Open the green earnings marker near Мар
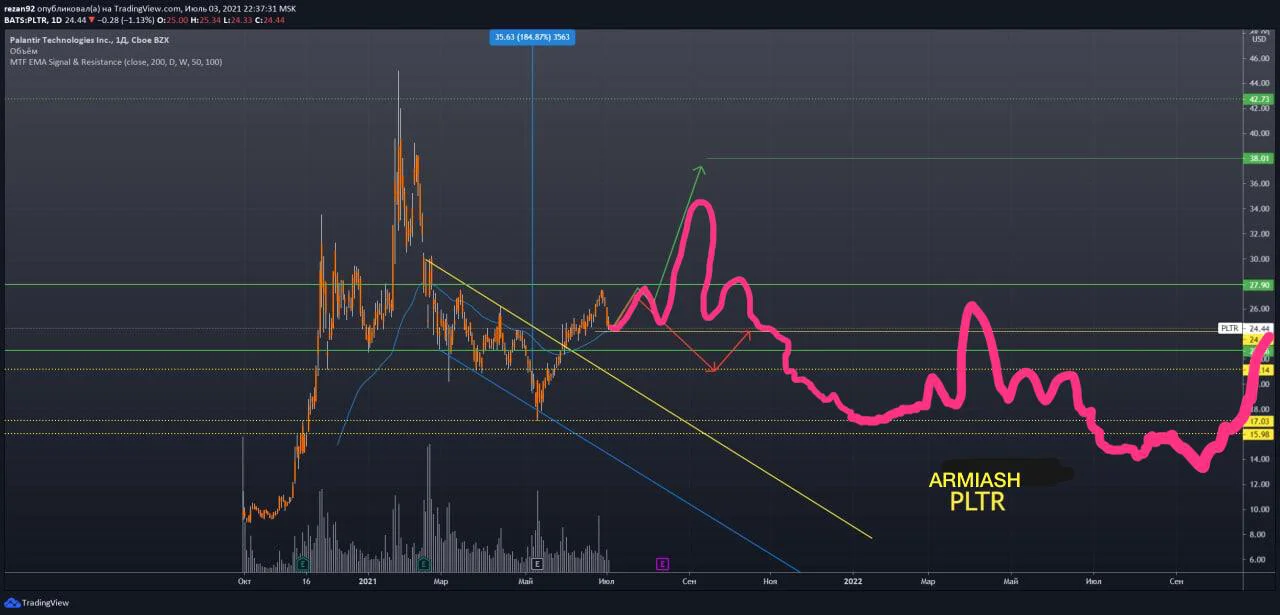This screenshot has width=1280, height=615. tap(424, 564)
